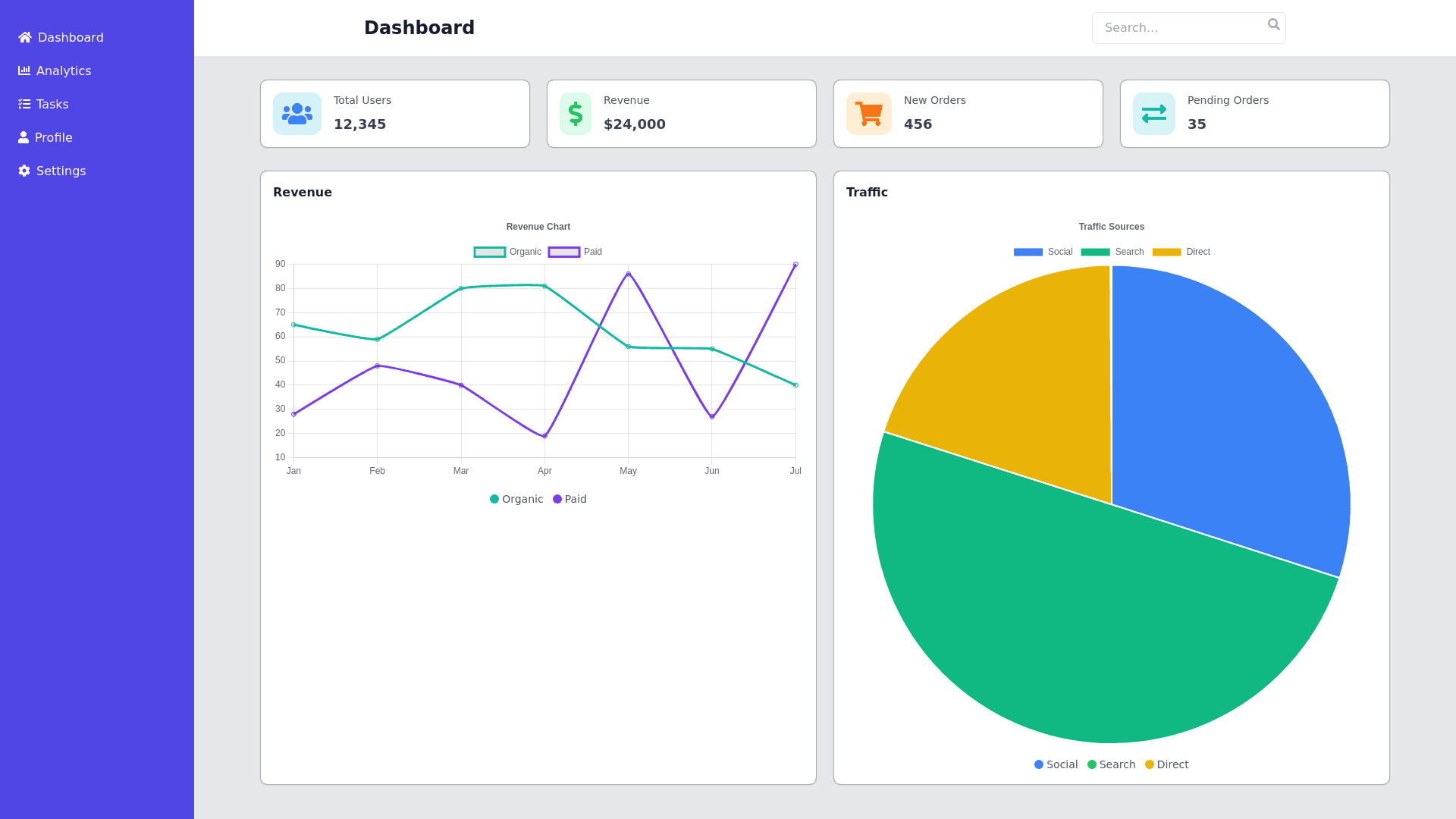Click the Pending Orders arrows icon
The image size is (1456, 819).
pos(1153,114)
